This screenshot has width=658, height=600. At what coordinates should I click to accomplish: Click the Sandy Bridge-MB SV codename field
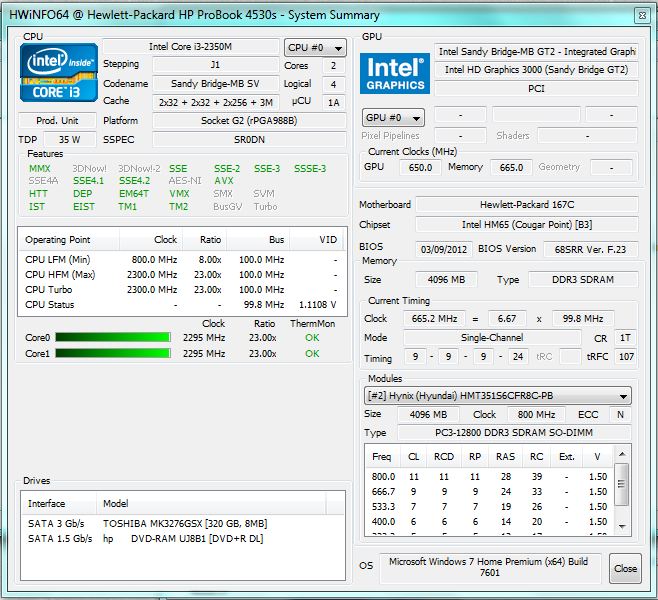(x=216, y=83)
